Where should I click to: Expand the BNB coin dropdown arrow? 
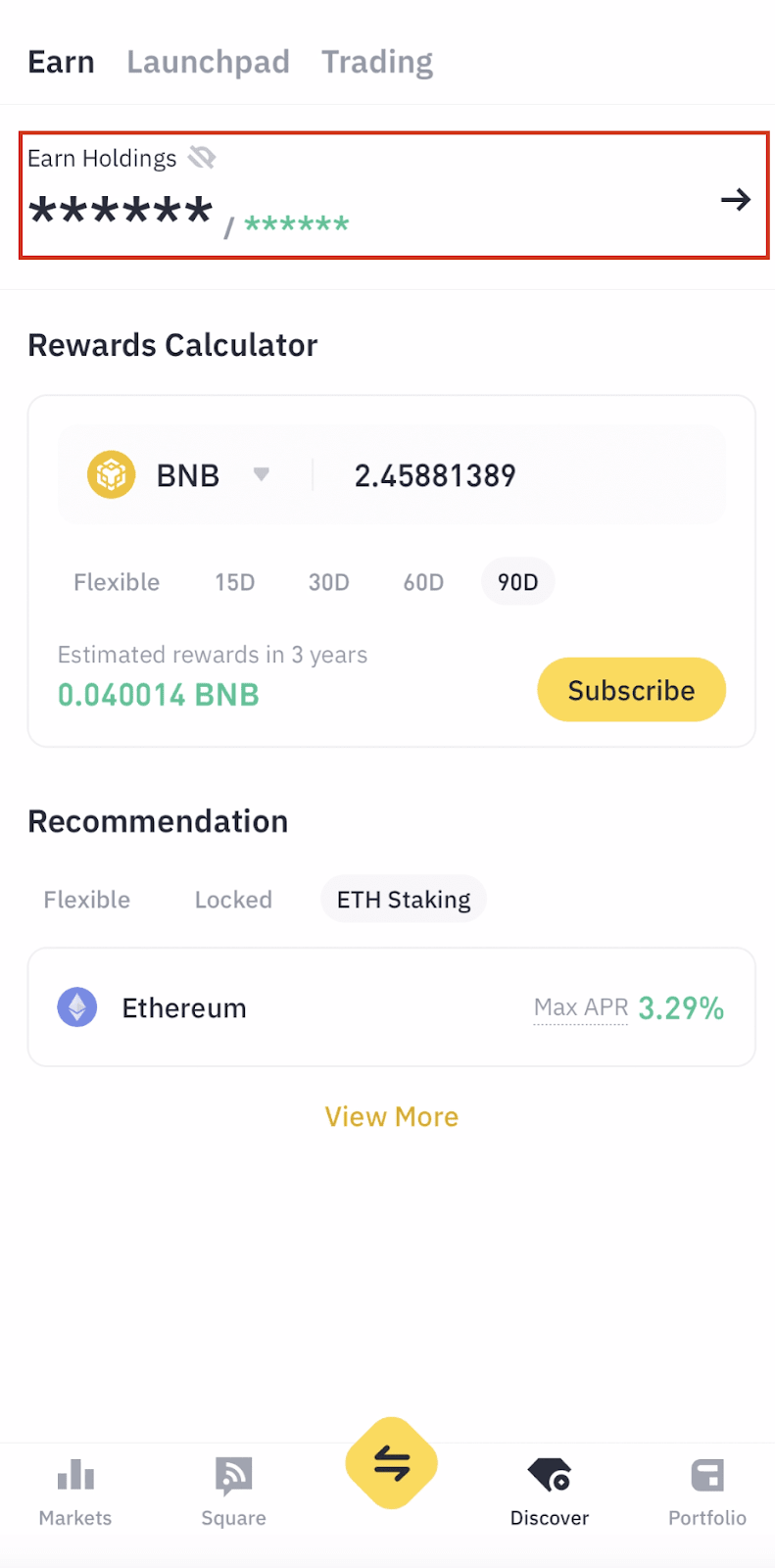261,474
